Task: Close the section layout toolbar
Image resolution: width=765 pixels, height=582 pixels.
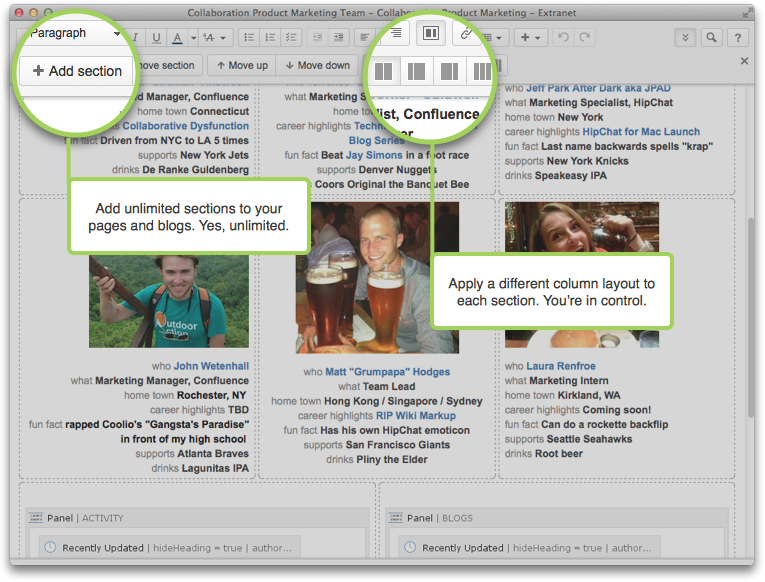Action: (744, 61)
